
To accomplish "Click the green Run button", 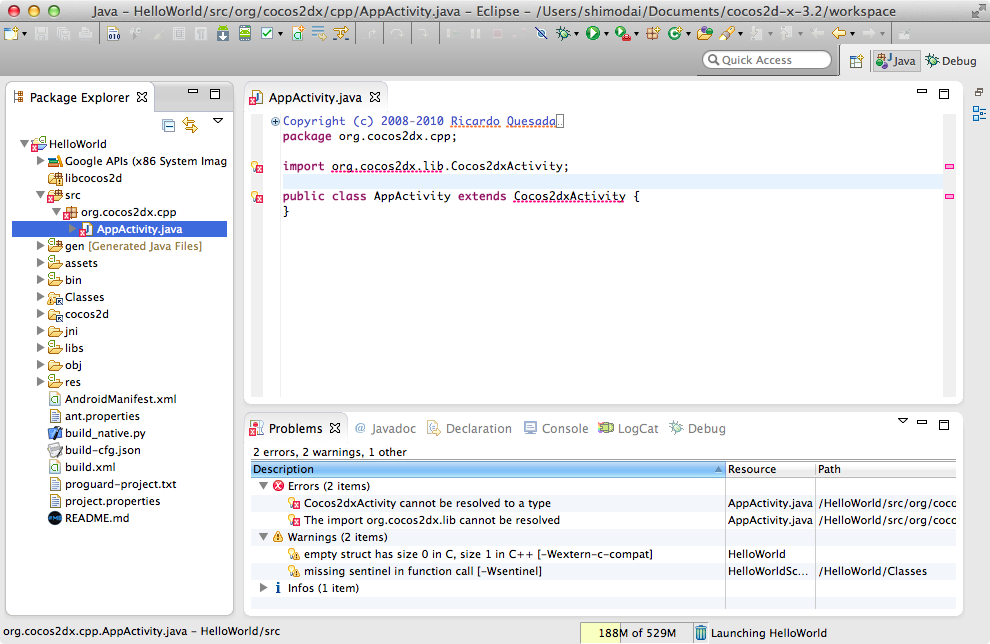I will tap(593, 33).
